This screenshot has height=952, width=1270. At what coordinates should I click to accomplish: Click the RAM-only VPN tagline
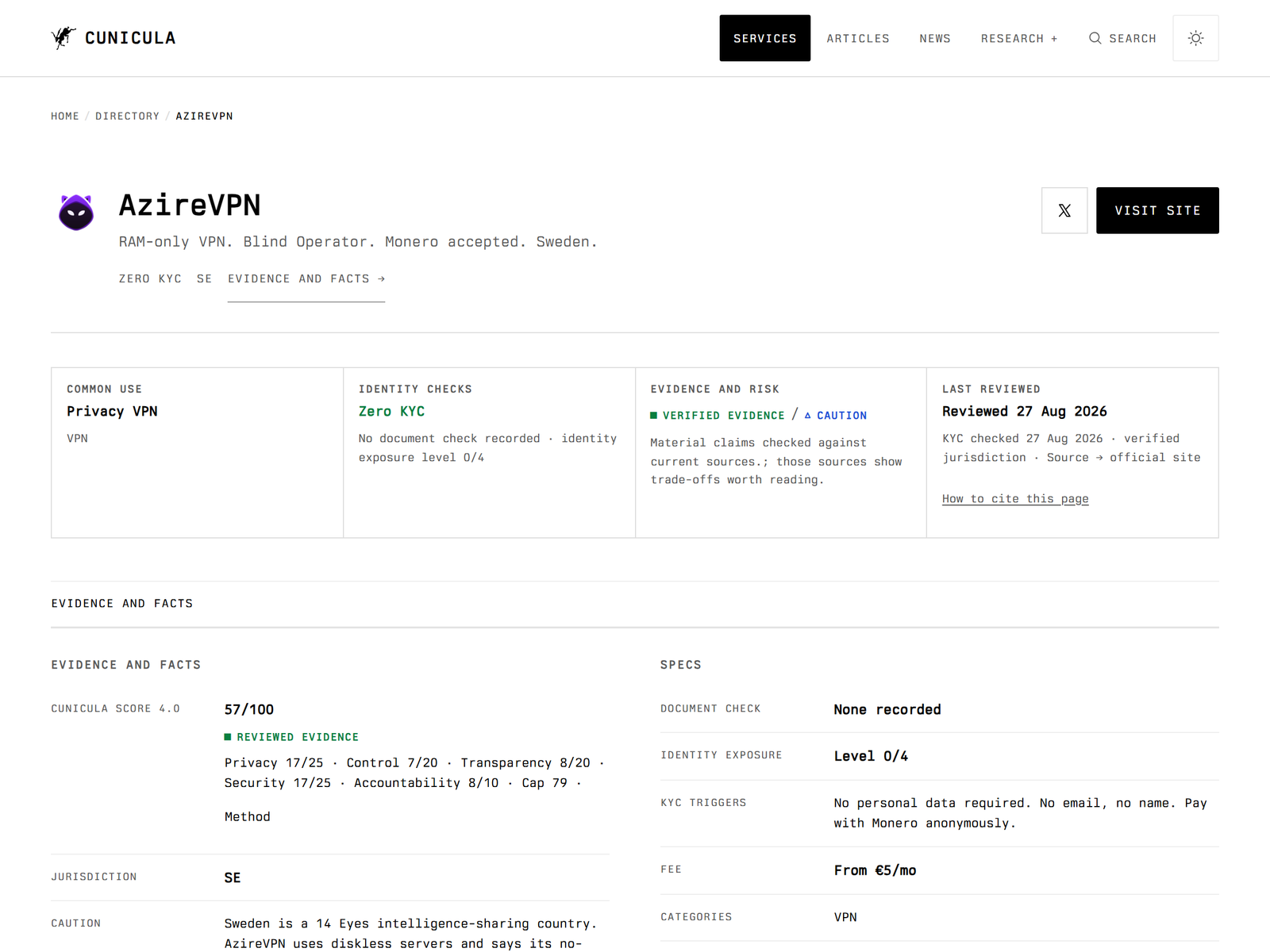click(x=357, y=241)
